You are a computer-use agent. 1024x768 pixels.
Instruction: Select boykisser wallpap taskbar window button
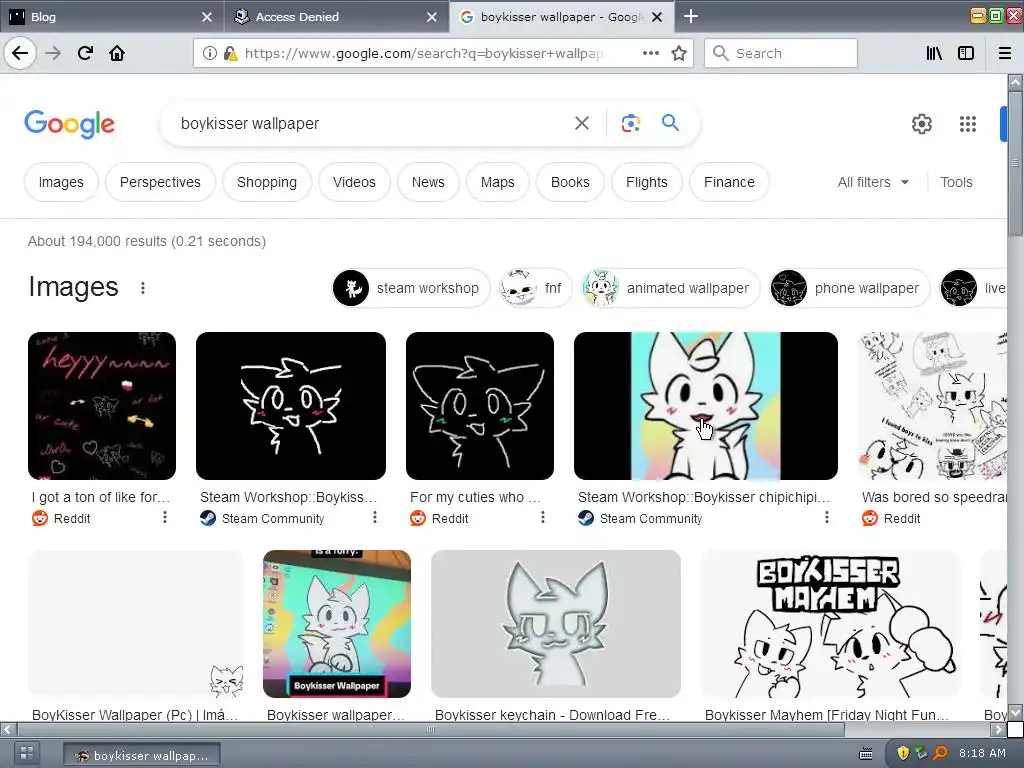(x=142, y=755)
